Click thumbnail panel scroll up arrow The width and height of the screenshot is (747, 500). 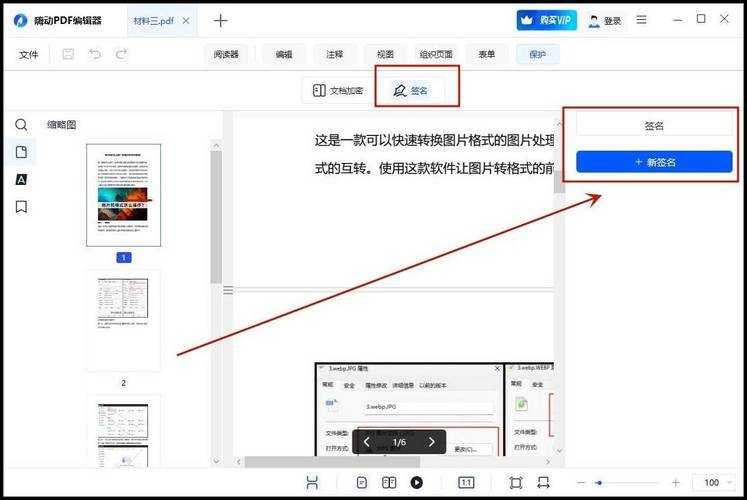pos(216,145)
